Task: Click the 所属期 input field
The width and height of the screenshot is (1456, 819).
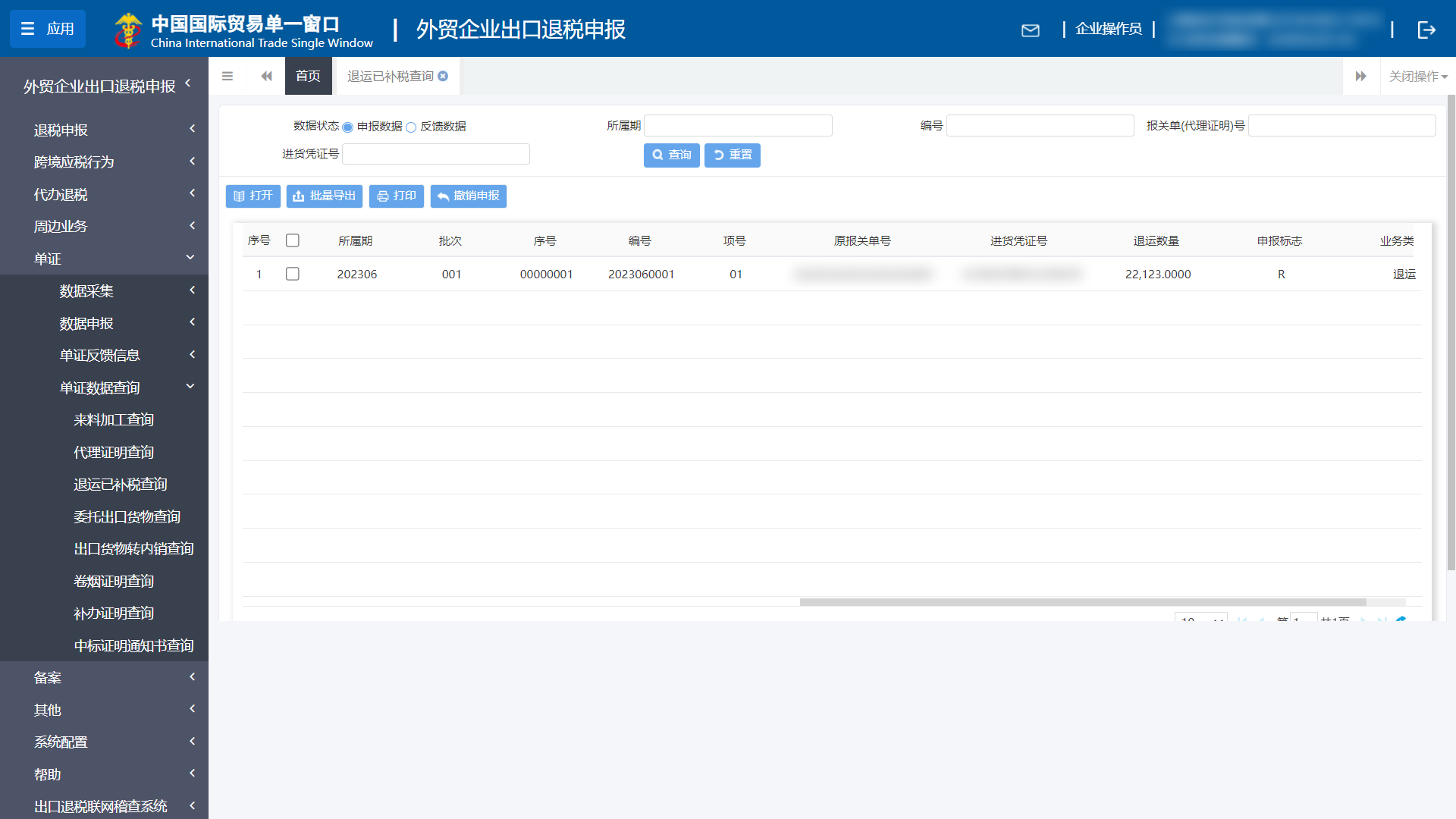Action: click(738, 125)
